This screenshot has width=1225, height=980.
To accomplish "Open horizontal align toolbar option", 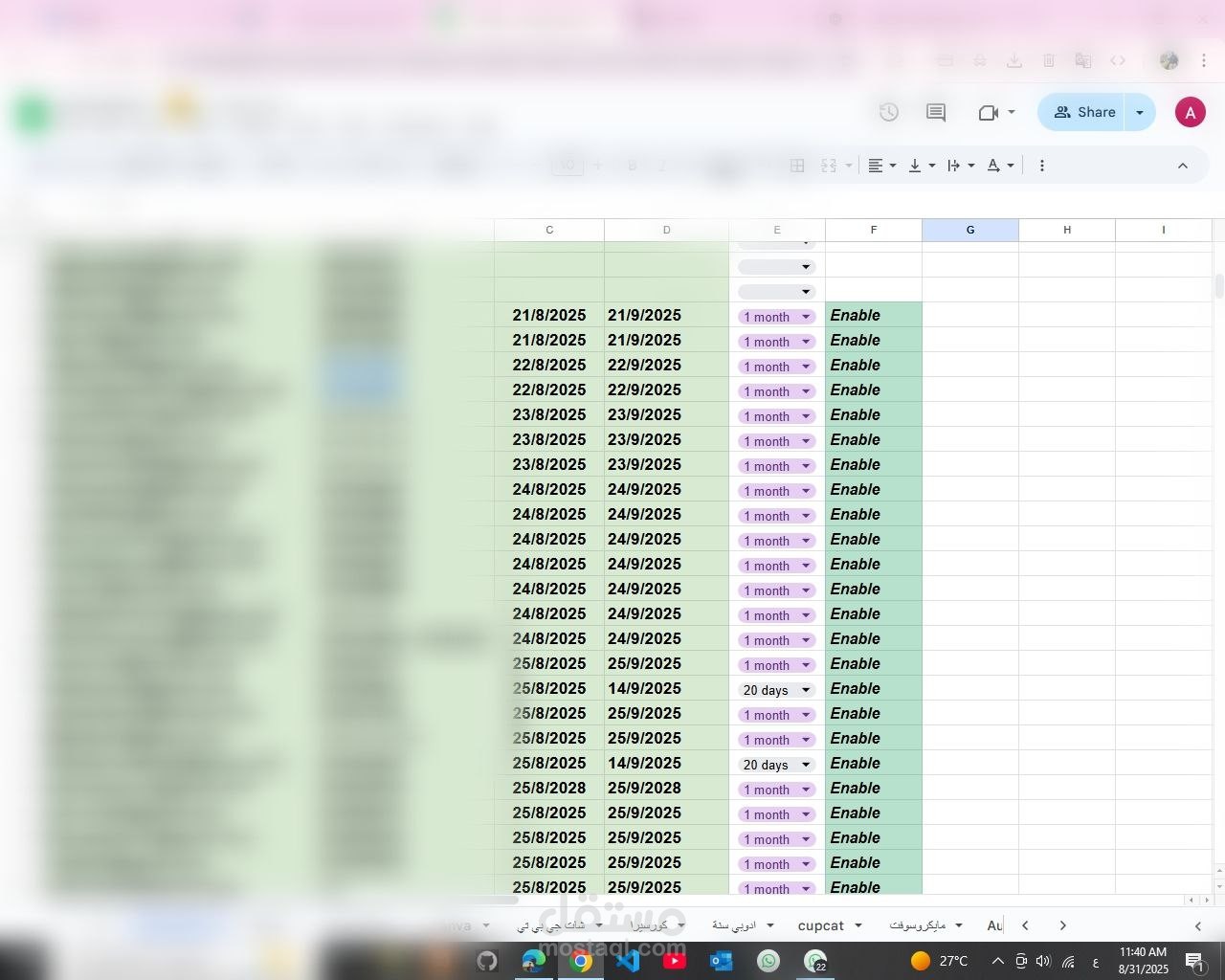I will [x=881, y=166].
